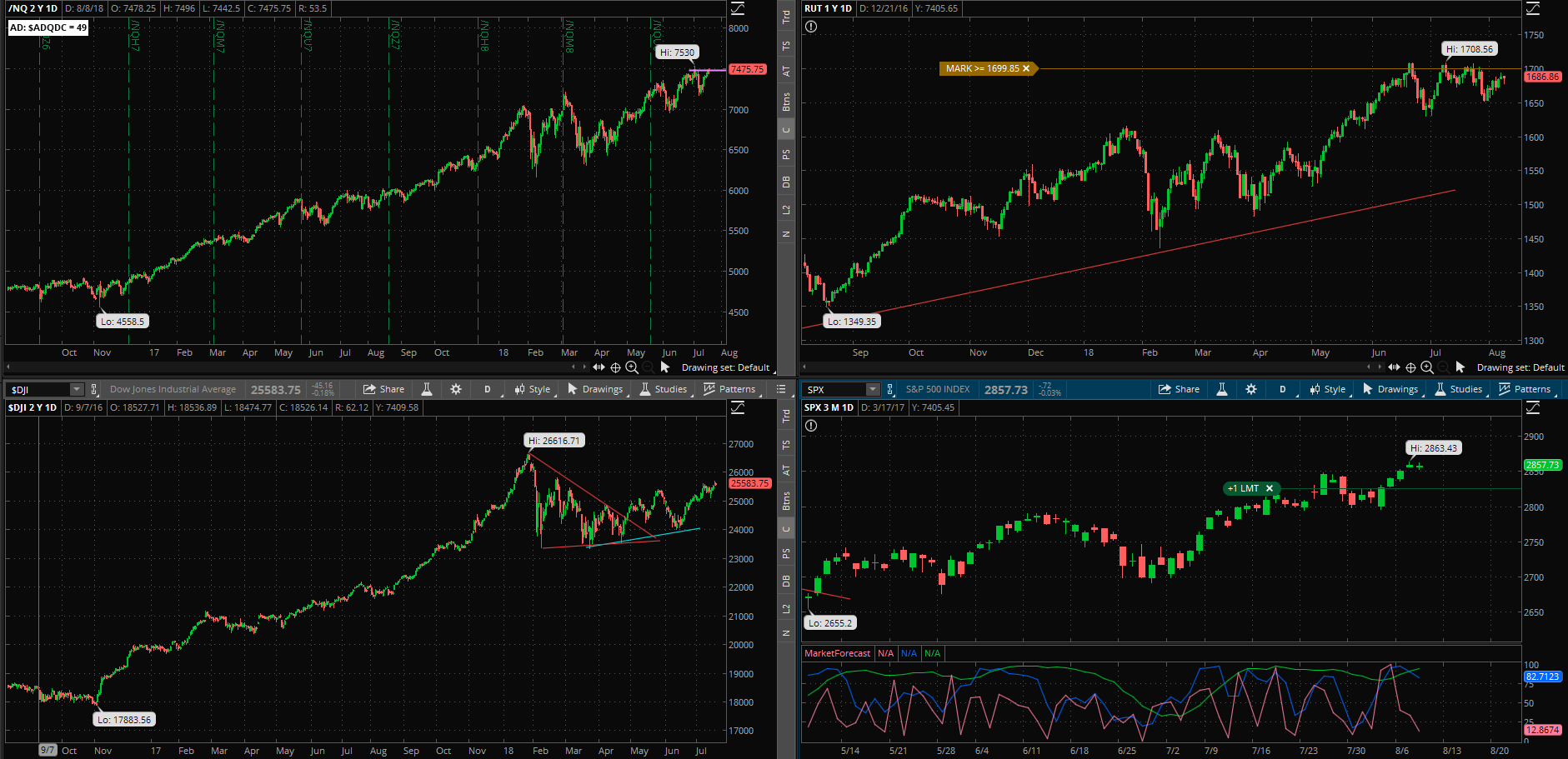The height and width of the screenshot is (759, 1568).
Task: Click the alert info circle in SPX chart
Action: [811, 426]
